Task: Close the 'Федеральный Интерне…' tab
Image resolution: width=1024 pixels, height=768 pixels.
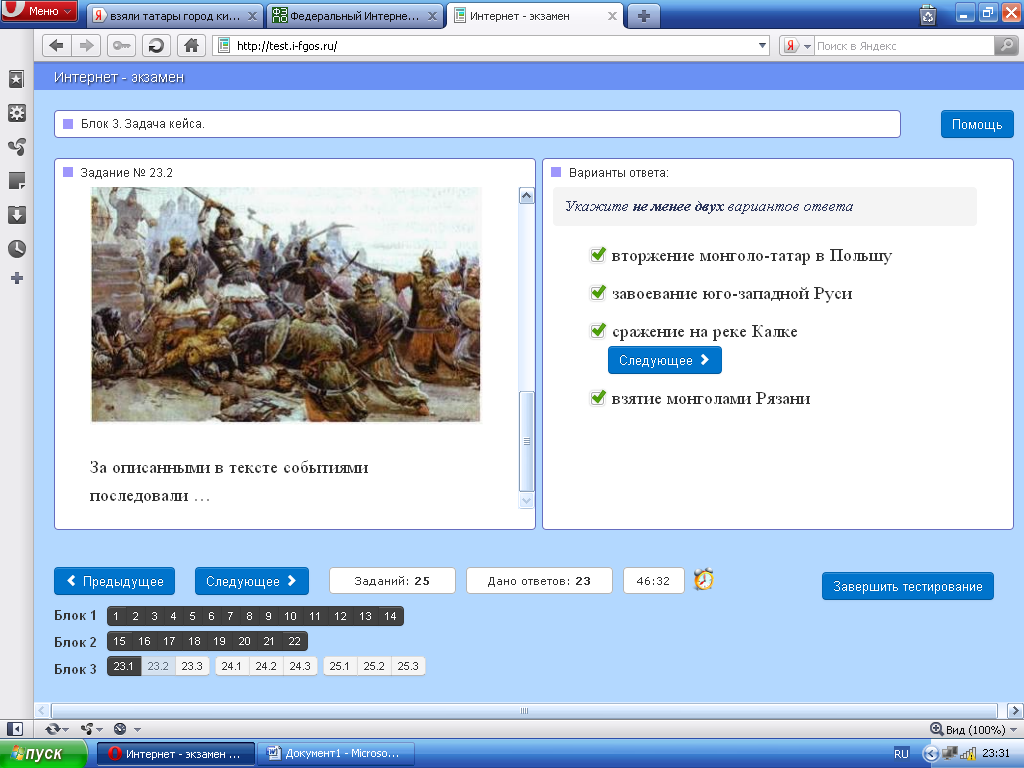Action: (x=432, y=16)
